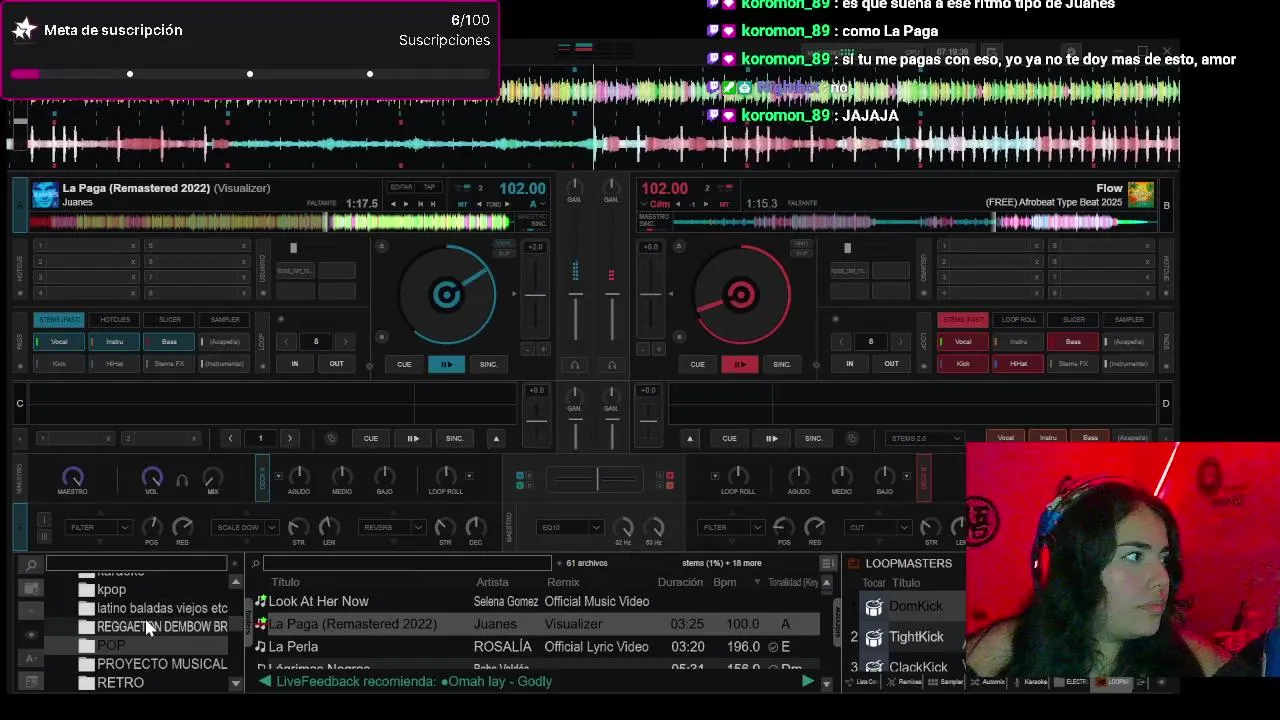The height and width of the screenshot is (720, 1280).
Task: Click the folder browser search magnifier icon
Action: [31, 565]
